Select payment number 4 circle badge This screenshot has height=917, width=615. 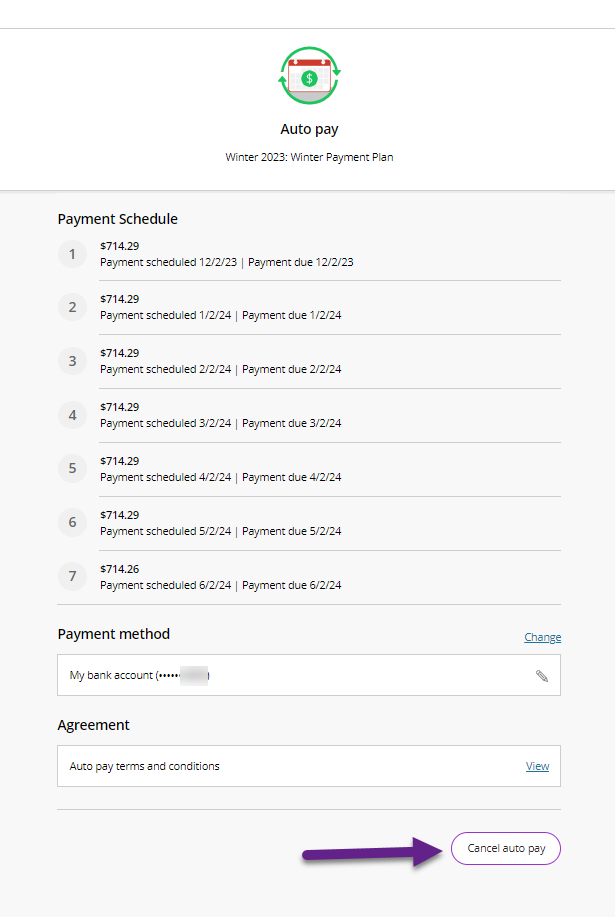coord(72,415)
